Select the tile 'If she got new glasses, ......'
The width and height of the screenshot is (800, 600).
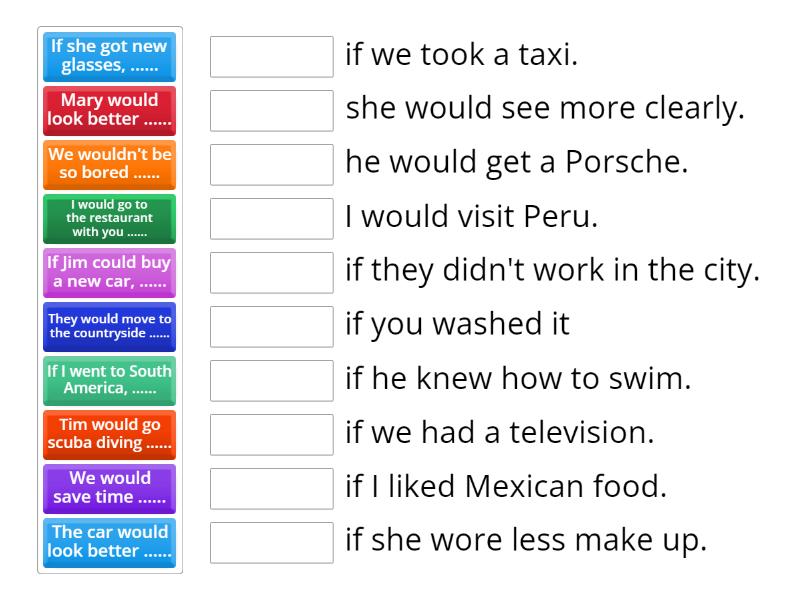click(109, 57)
